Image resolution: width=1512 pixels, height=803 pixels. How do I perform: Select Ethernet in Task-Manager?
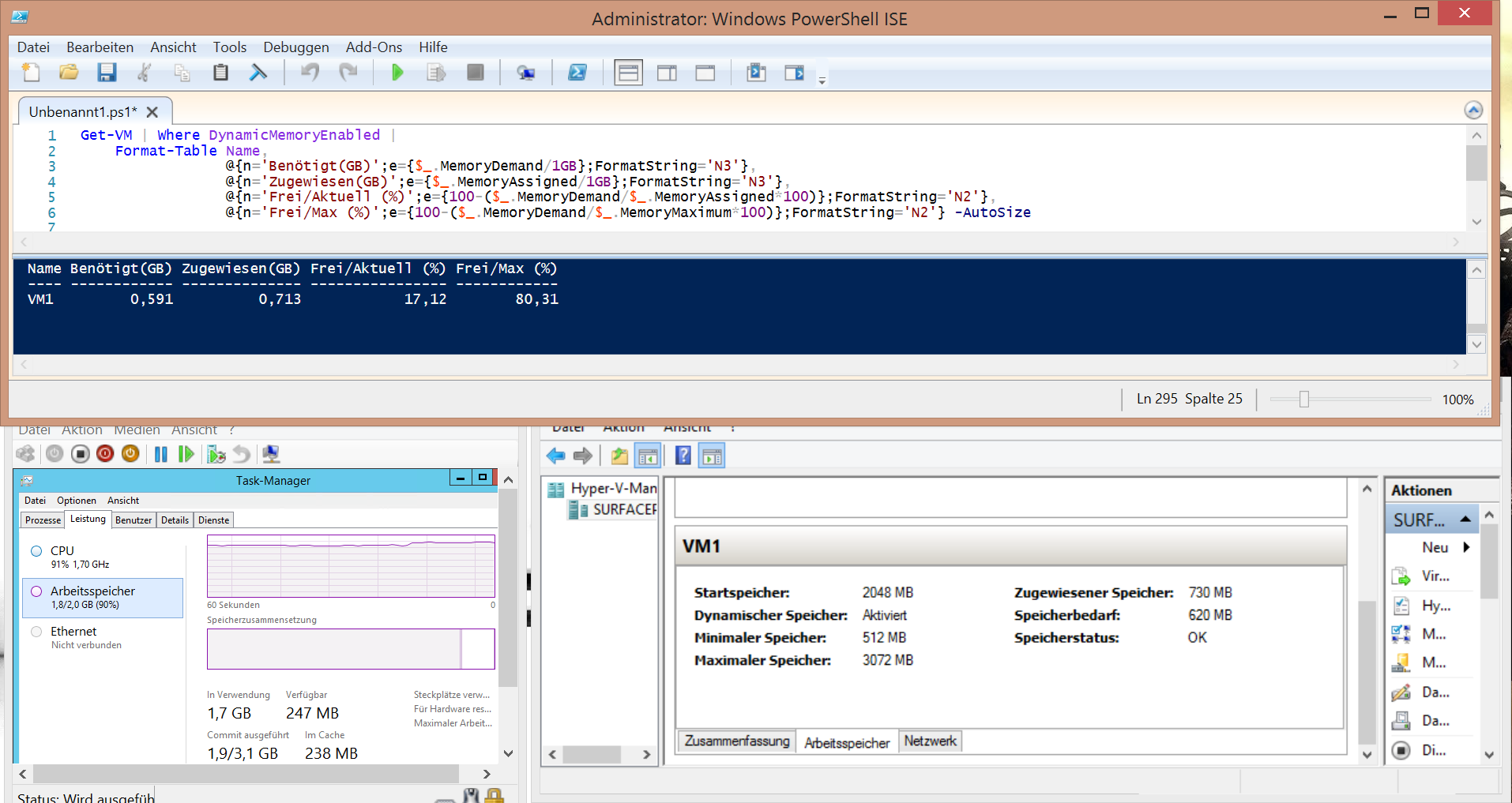pyautogui.click(x=103, y=637)
